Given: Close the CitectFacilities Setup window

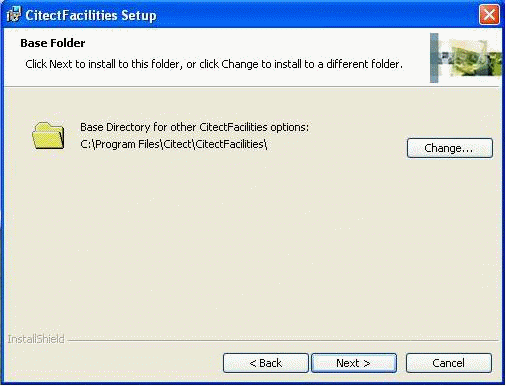Looking at the screenshot, I should point(489,15).
